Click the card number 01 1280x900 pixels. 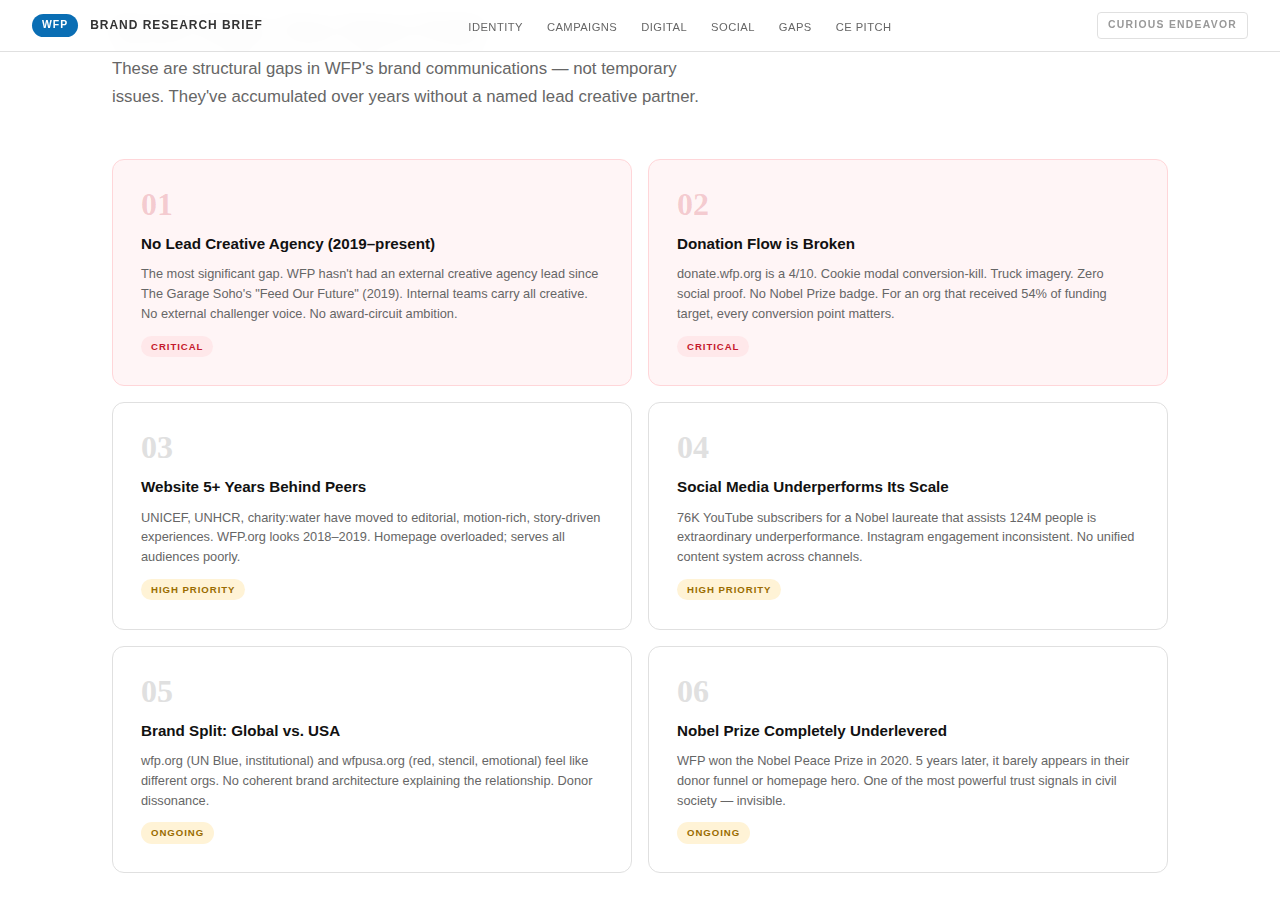click(157, 205)
